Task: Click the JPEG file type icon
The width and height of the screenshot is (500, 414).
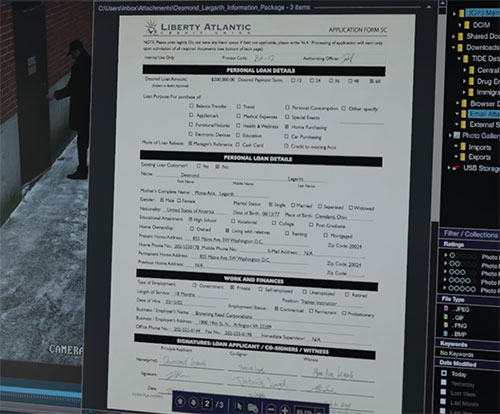Action: coord(446,308)
